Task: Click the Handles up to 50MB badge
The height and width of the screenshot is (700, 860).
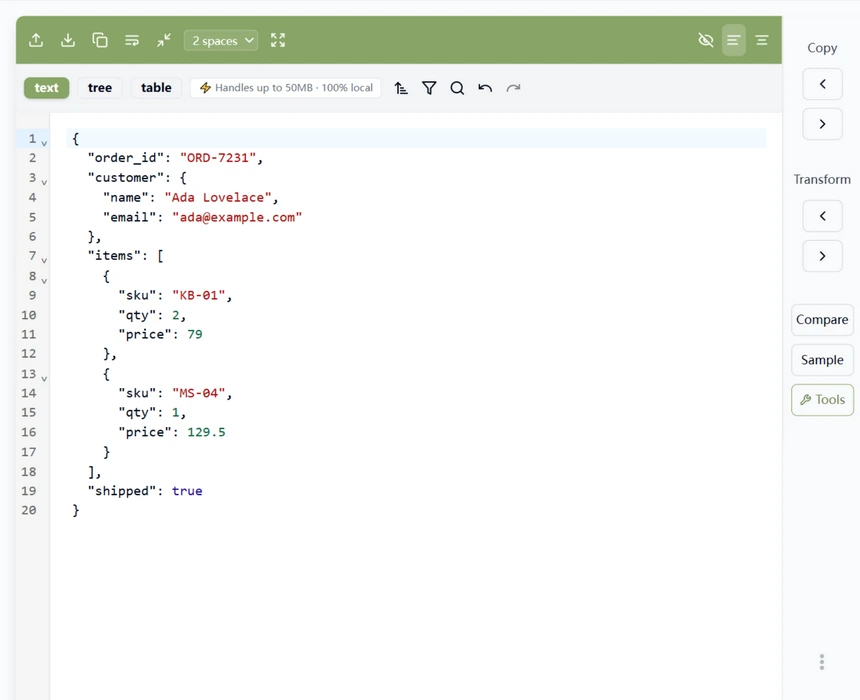Action: click(x=286, y=88)
